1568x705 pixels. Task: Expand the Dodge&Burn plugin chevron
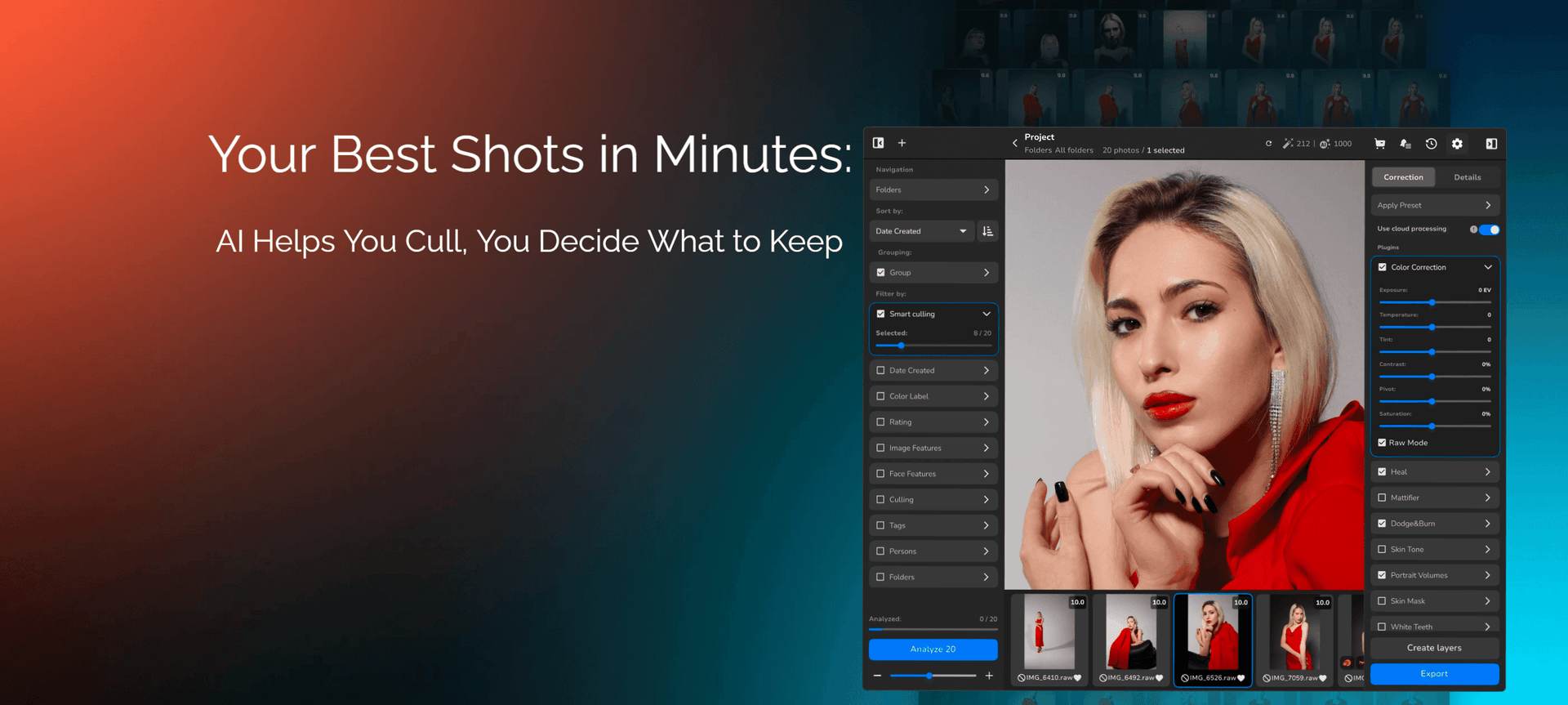tap(1488, 524)
